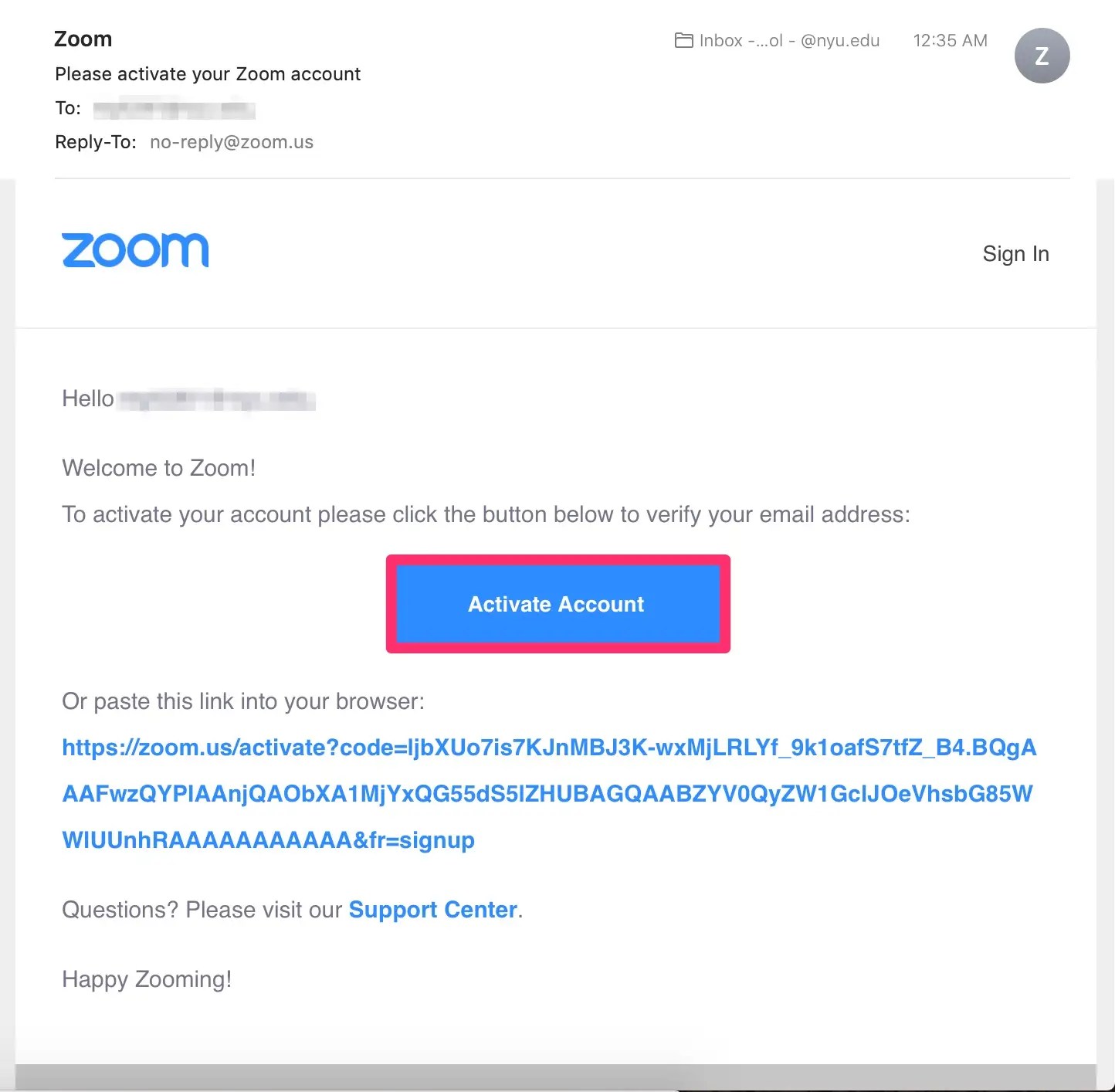Viewport: 1115px width, 1092px height.
Task: Click the Or paste this link text
Action: click(242, 701)
